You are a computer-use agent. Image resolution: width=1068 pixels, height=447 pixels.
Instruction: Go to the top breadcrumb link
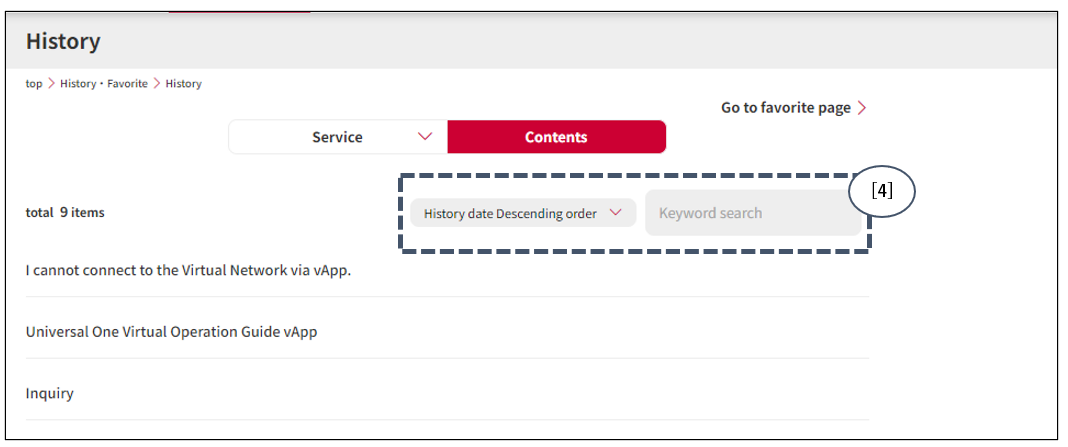pos(34,84)
